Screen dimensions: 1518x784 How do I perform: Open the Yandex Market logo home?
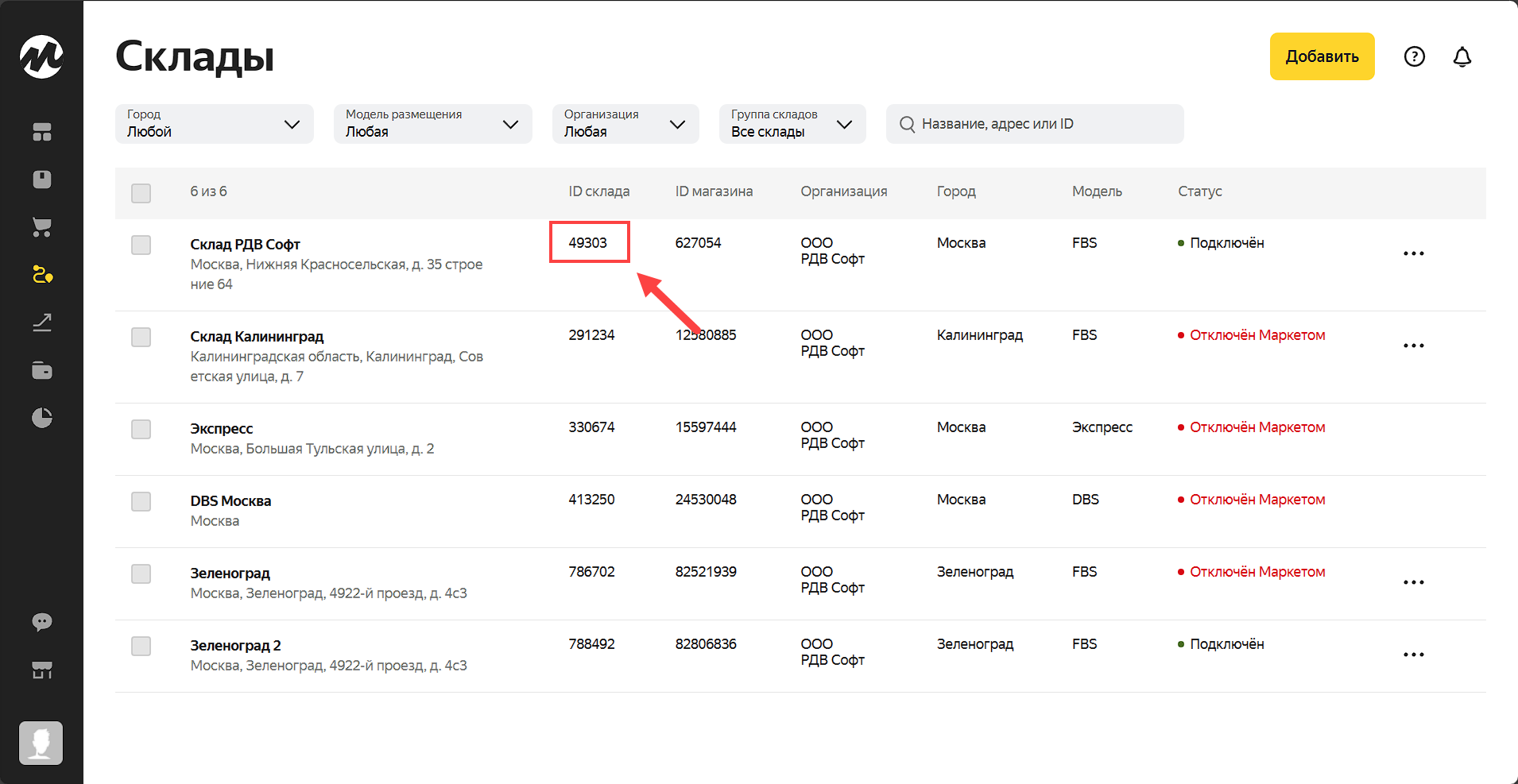click(41, 56)
